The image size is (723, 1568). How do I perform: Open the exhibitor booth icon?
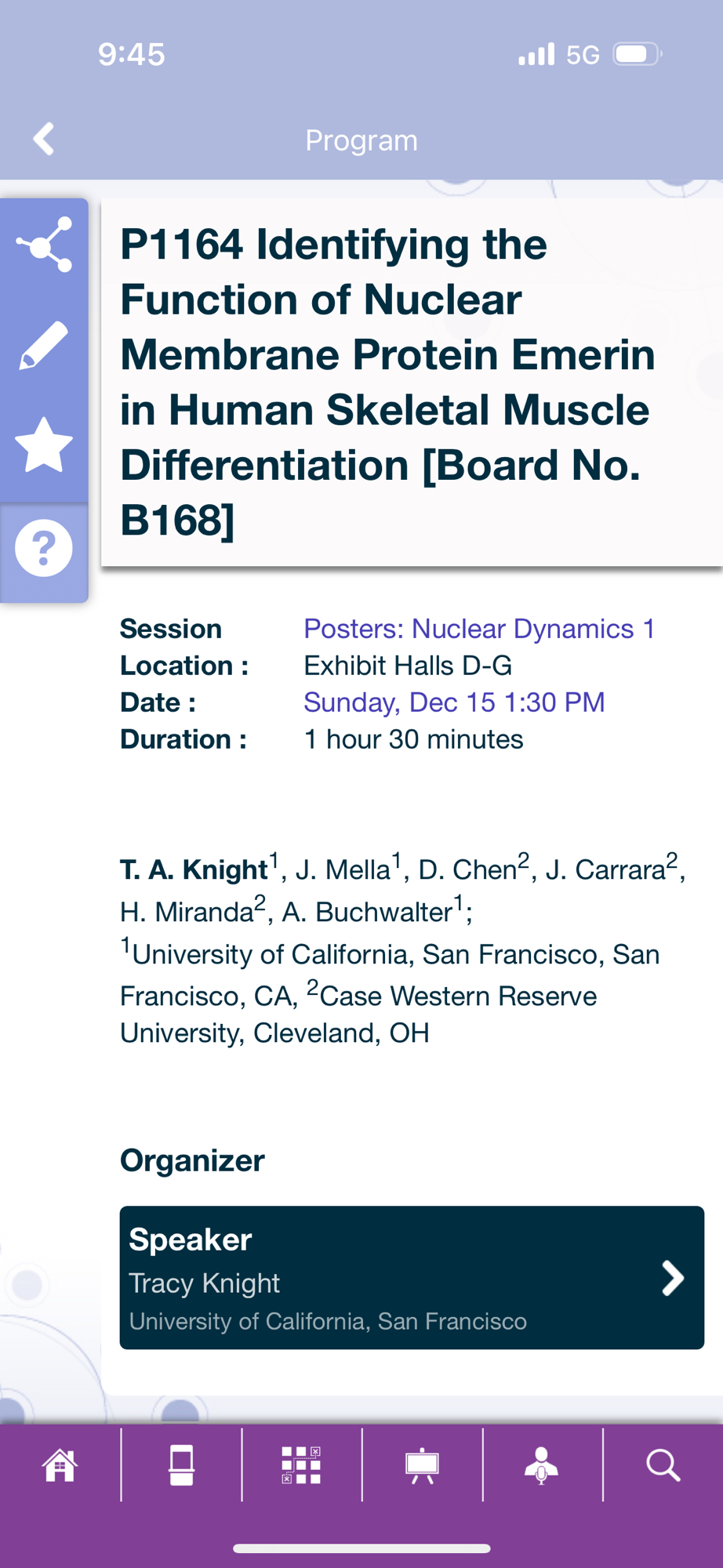[x=181, y=1465]
